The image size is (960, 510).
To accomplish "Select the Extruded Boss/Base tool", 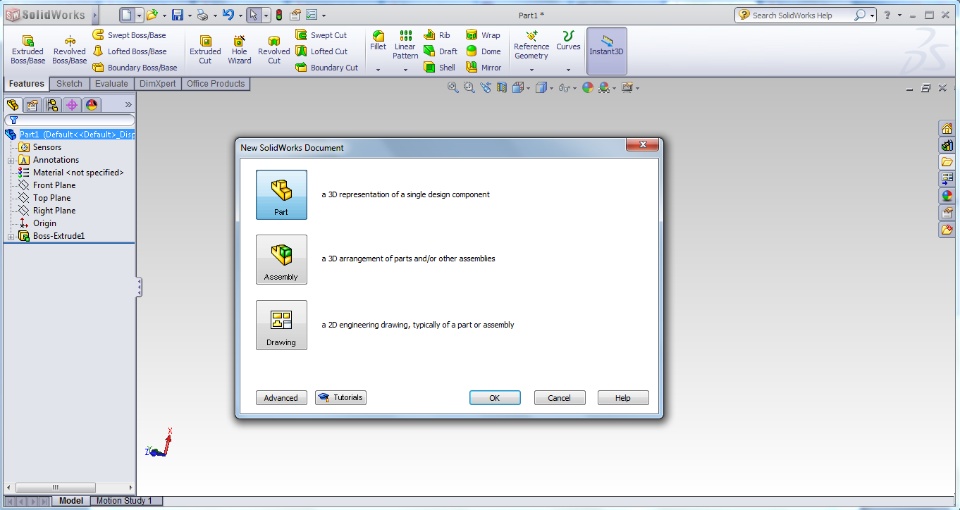I will pyautogui.click(x=28, y=50).
